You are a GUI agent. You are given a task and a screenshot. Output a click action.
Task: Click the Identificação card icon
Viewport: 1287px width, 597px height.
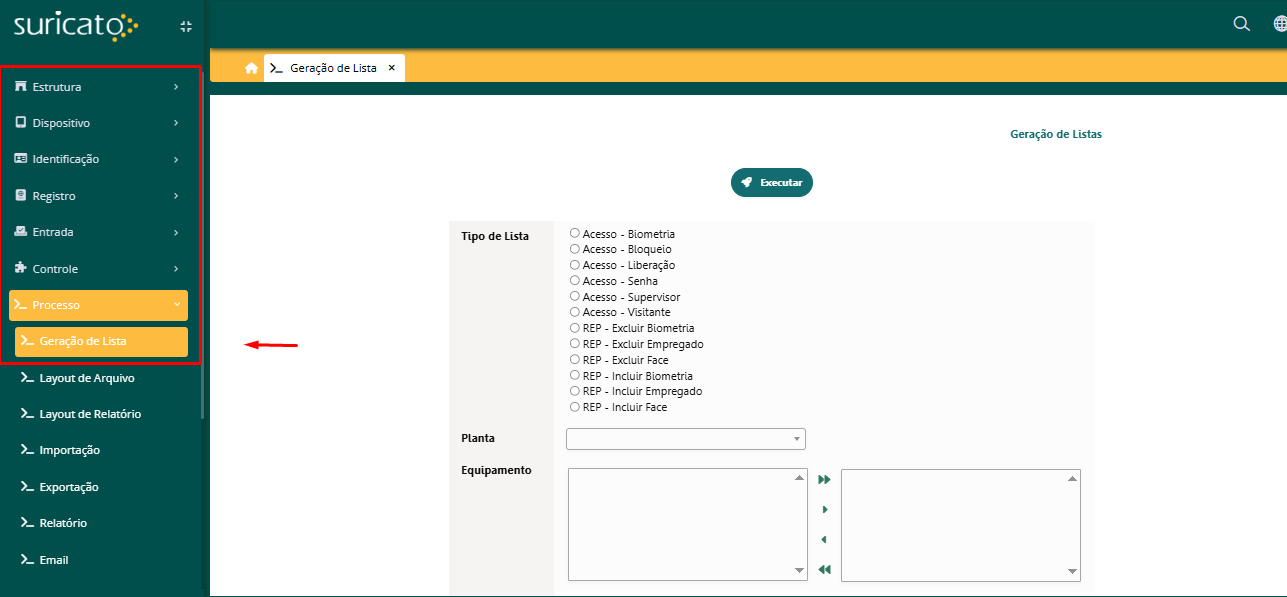21,159
